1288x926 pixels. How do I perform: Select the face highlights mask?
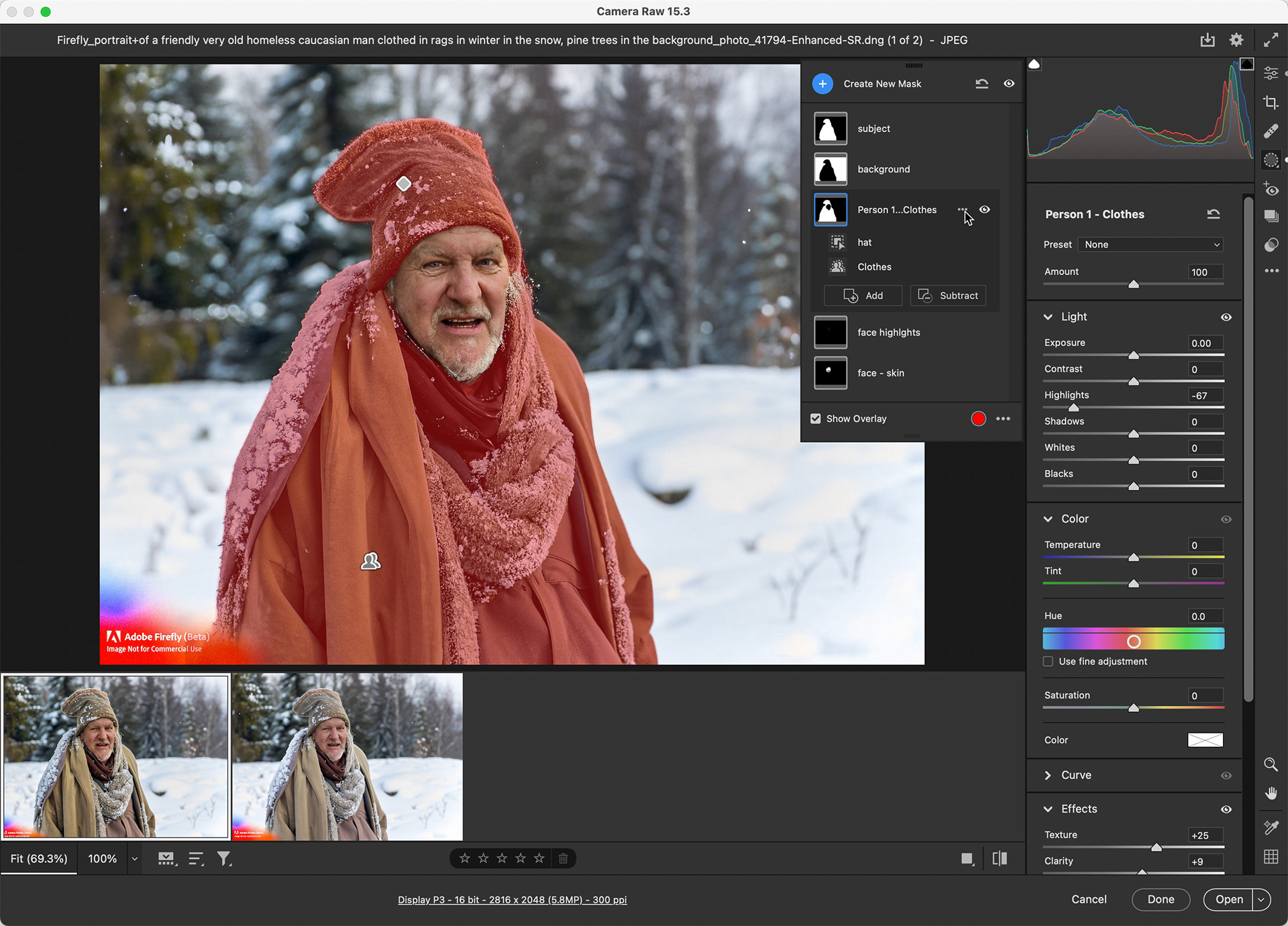[x=888, y=333]
